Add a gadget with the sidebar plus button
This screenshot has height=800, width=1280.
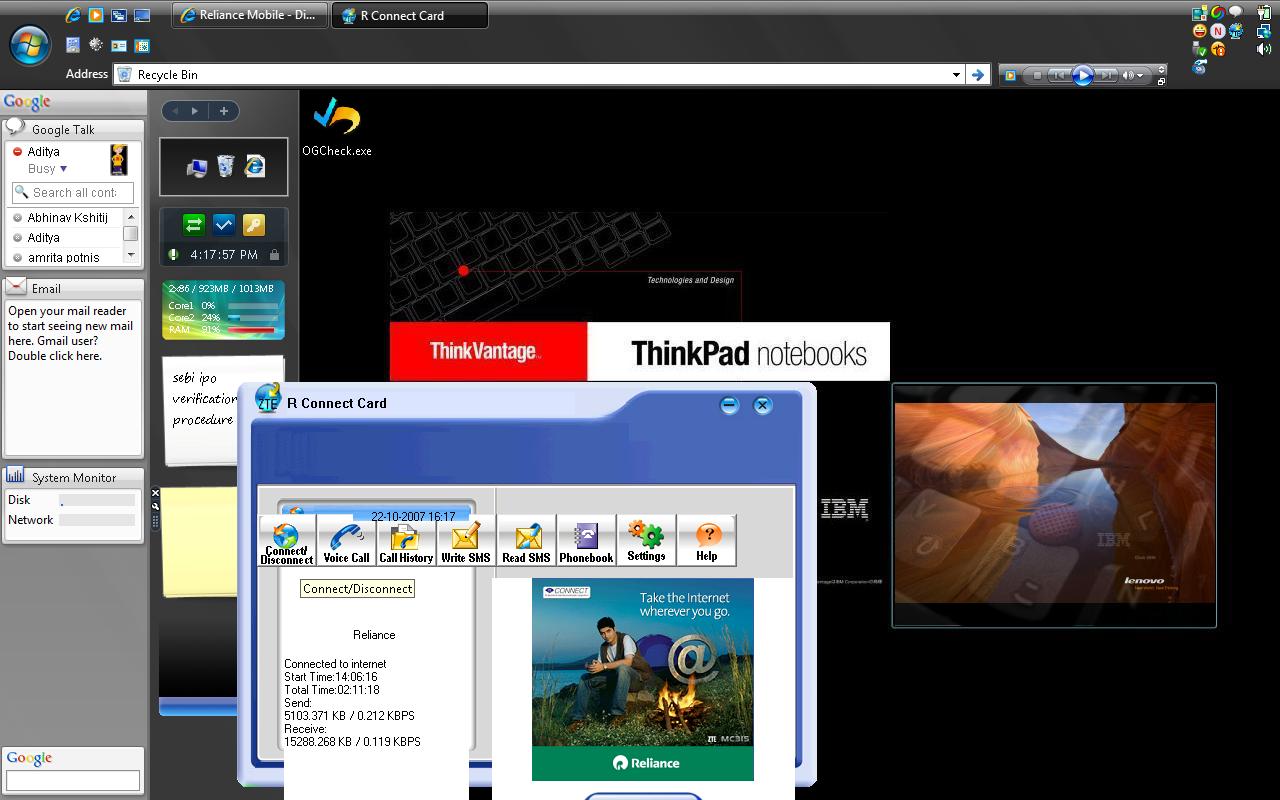point(224,111)
